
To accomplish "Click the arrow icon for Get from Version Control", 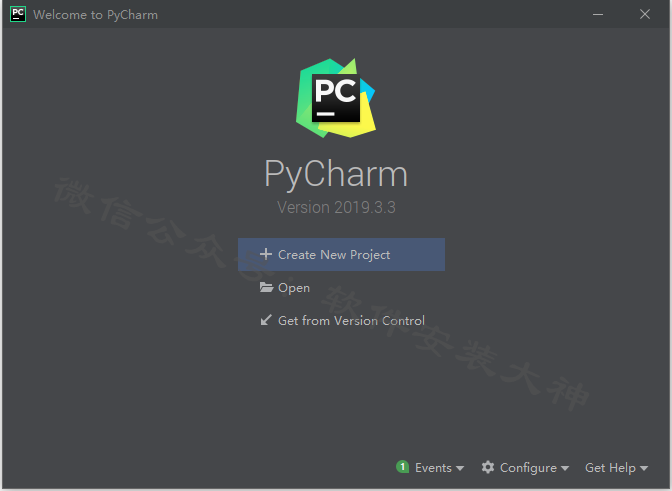I will point(266,320).
